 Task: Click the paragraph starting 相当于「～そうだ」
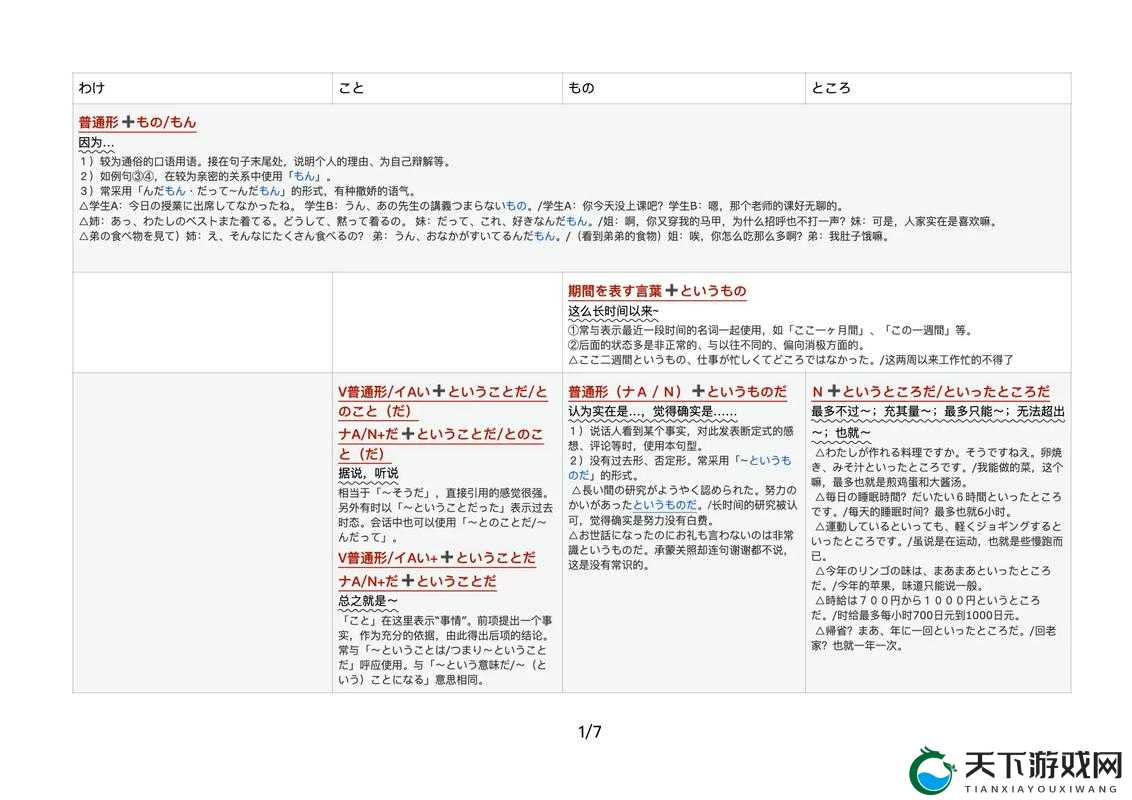(x=443, y=515)
